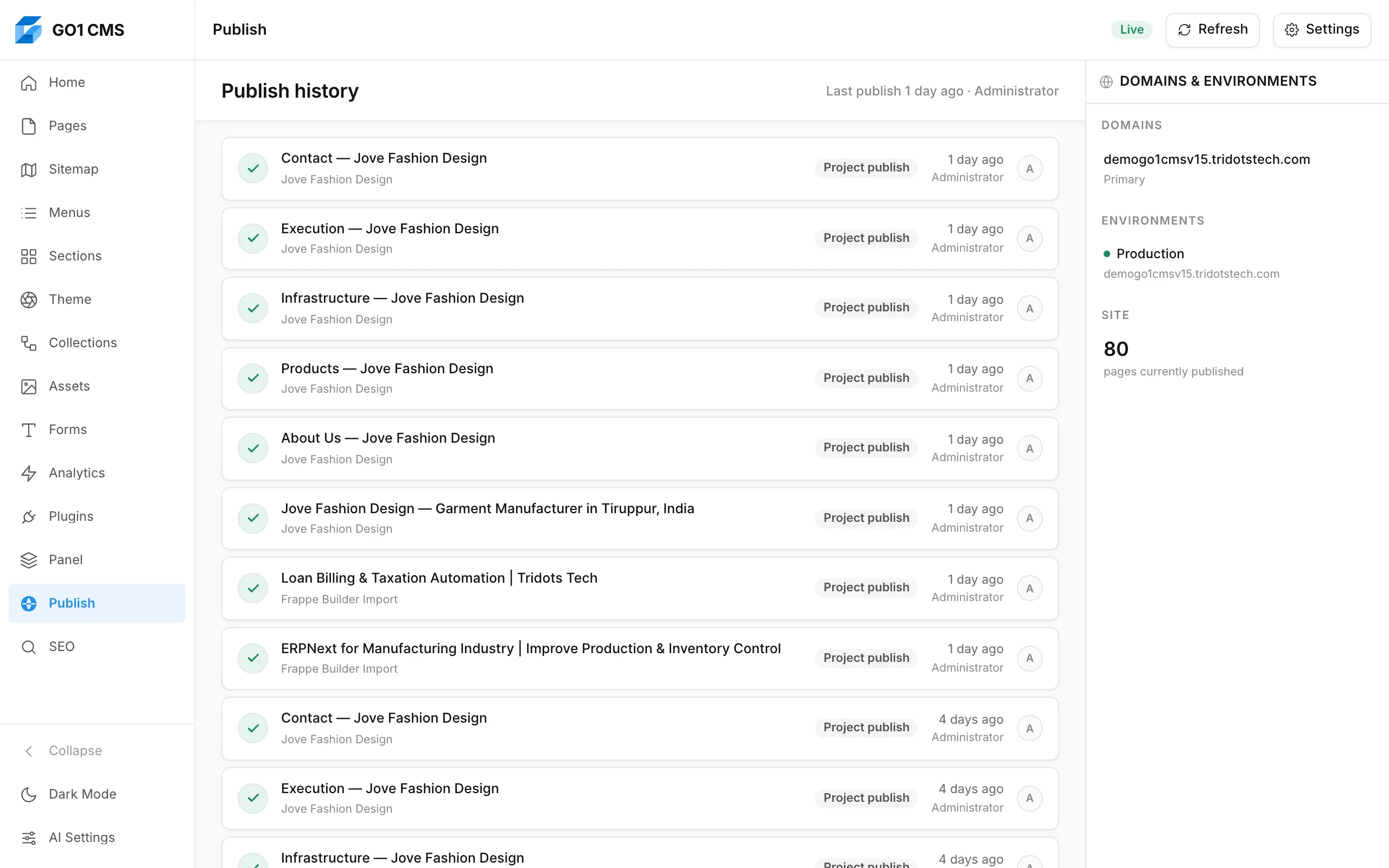Click 'About Us — Jove Fashion Design' title
The width and height of the screenshot is (1389, 868).
click(x=388, y=438)
